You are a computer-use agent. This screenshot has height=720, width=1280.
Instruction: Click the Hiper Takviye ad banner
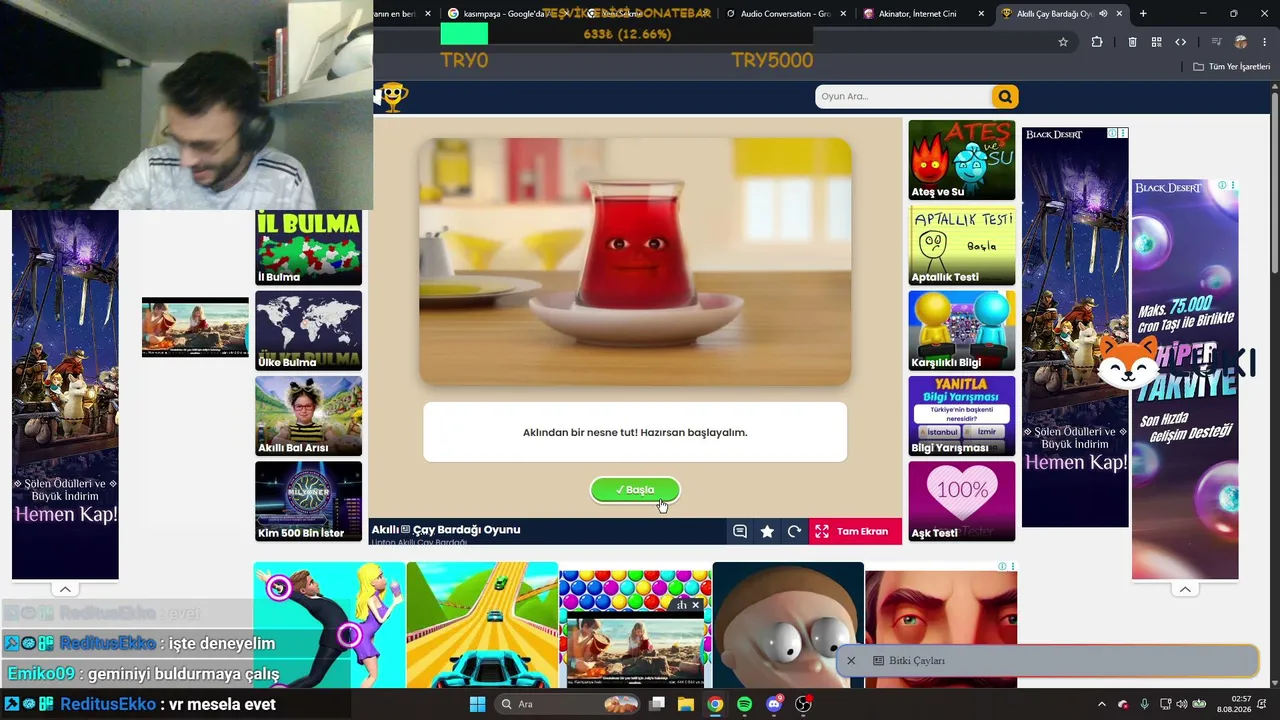pyautogui.click(x=1185, y=380)
